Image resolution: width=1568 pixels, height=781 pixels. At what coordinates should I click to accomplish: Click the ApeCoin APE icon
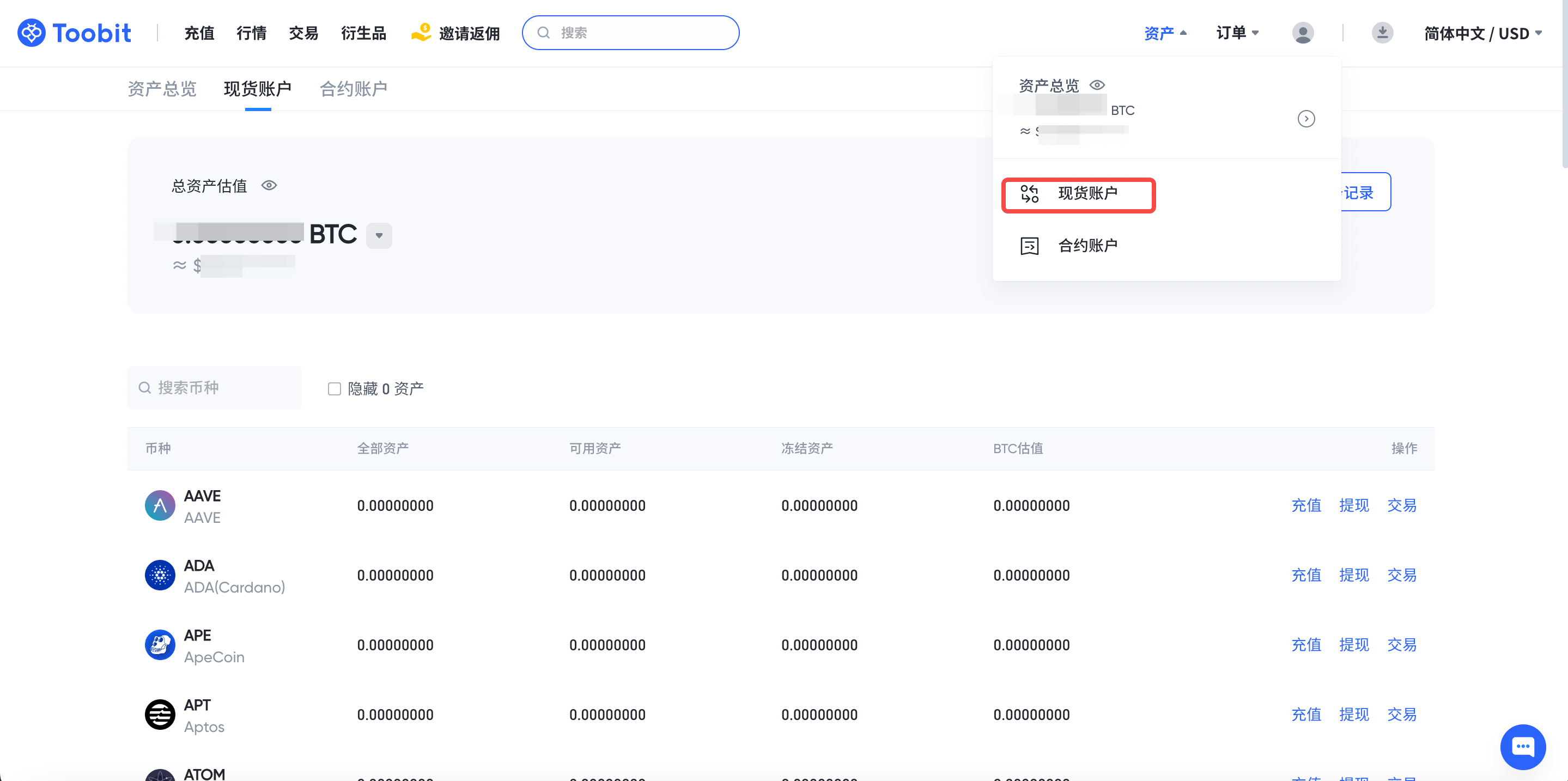(160, 645)
